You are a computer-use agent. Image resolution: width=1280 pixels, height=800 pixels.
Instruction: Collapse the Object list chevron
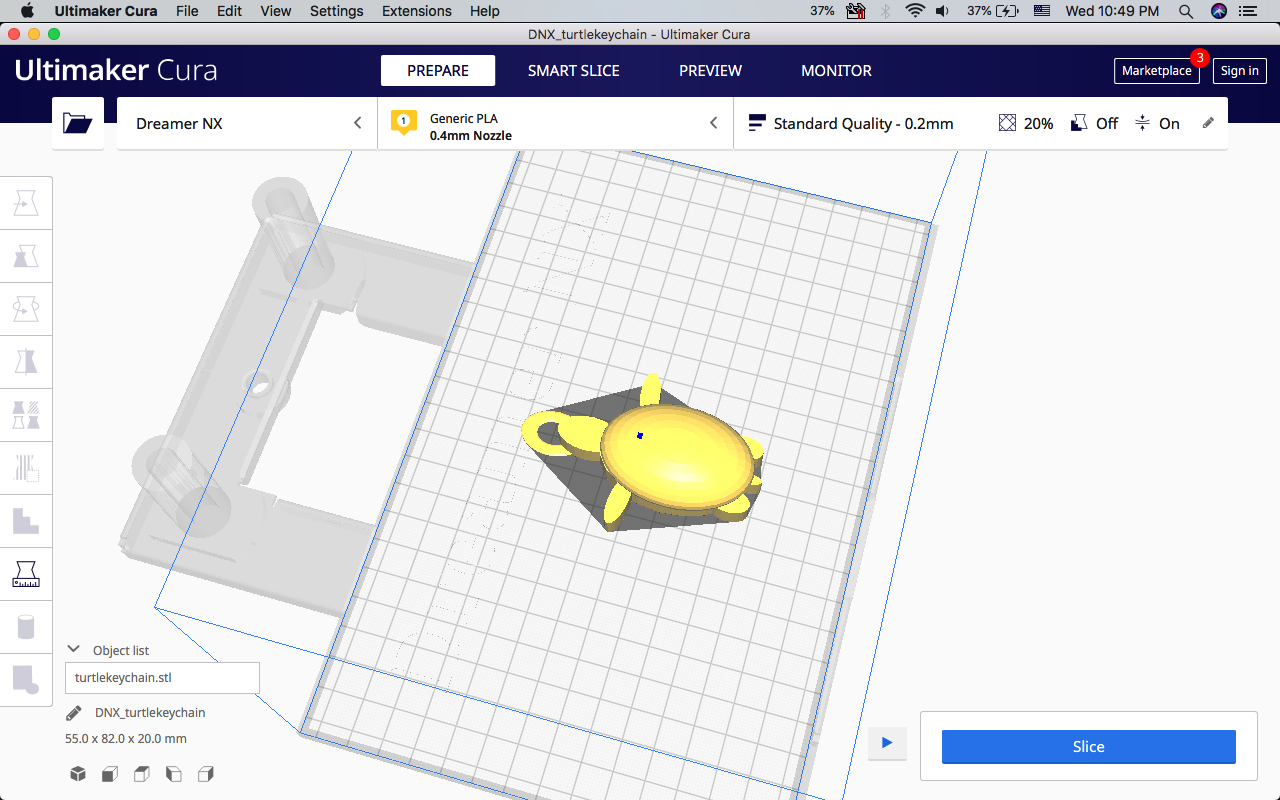(73, 650)
